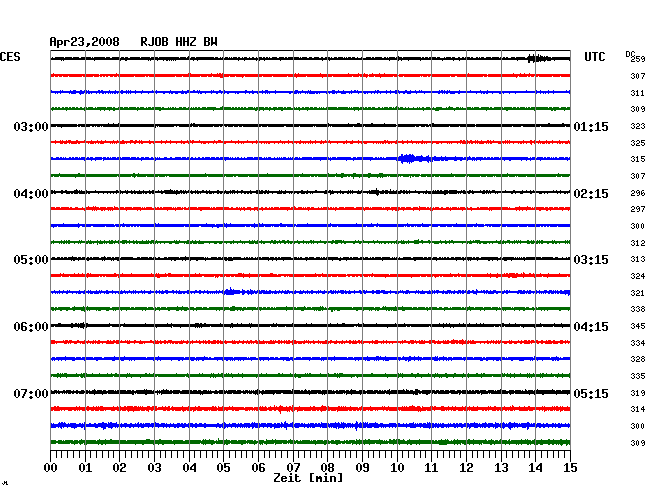
Task: Select the 04:00 local time label
Action: tap(31, 194)
